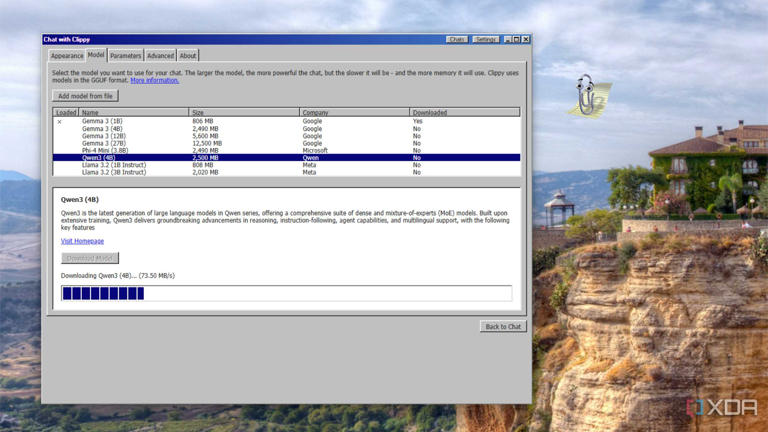This screenshot has width=768, height=432.
Task: Open the Appearance tab
Action: click(x=67, y=56)
